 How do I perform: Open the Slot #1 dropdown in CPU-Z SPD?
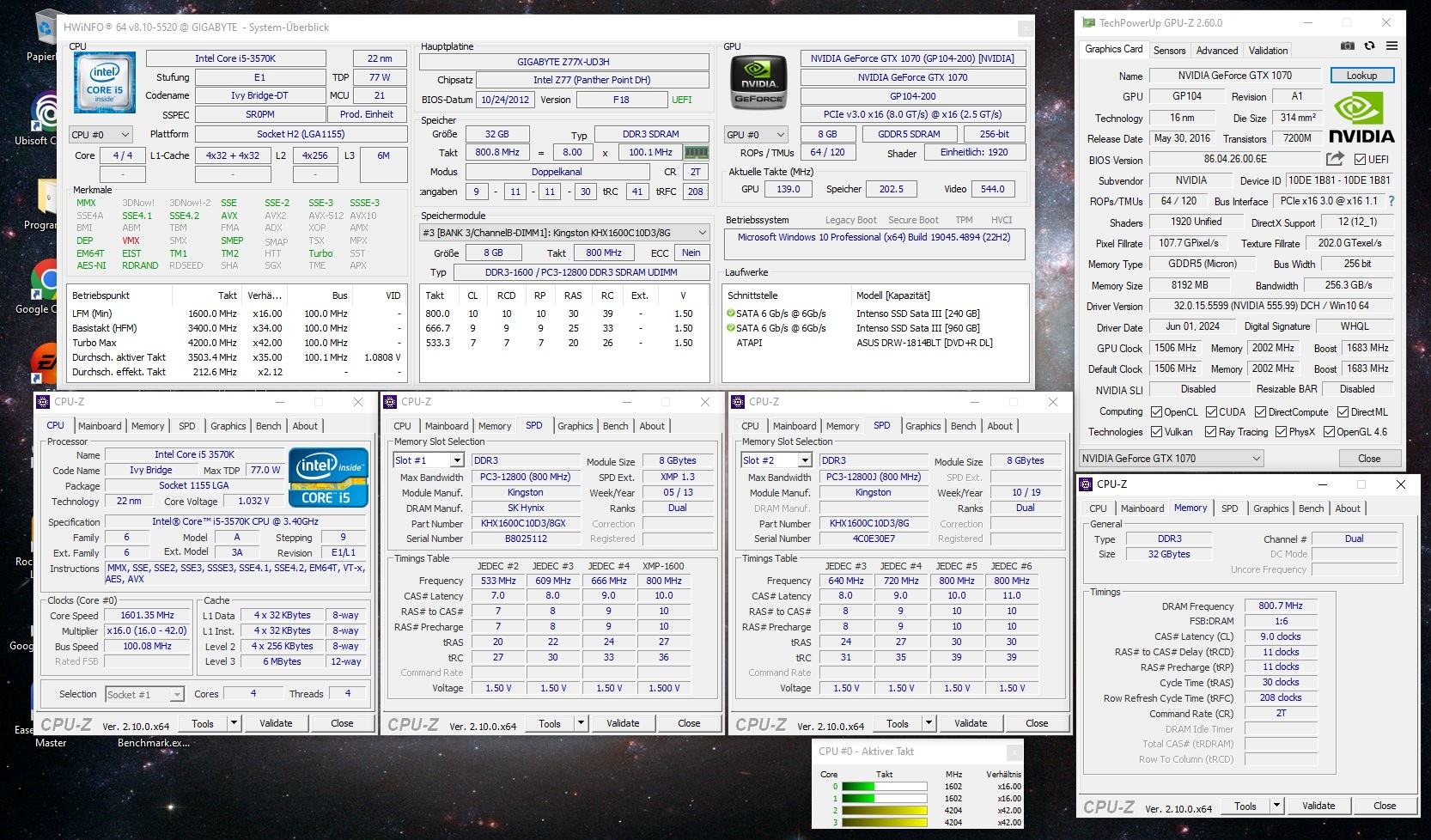click(429, 460)
